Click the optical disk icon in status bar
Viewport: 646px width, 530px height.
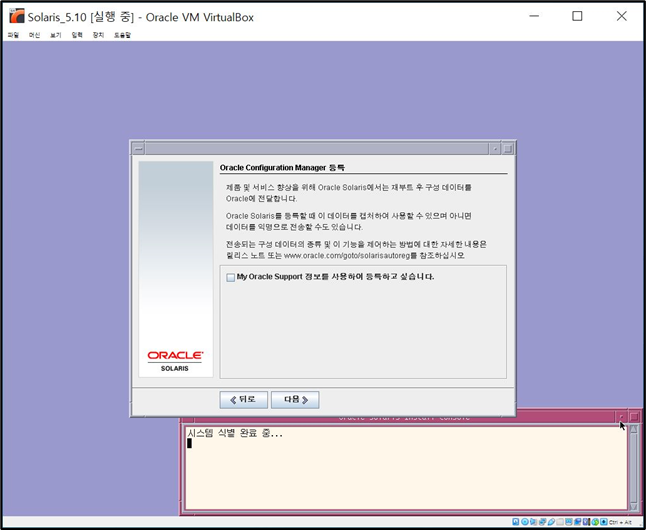(524, 522)
